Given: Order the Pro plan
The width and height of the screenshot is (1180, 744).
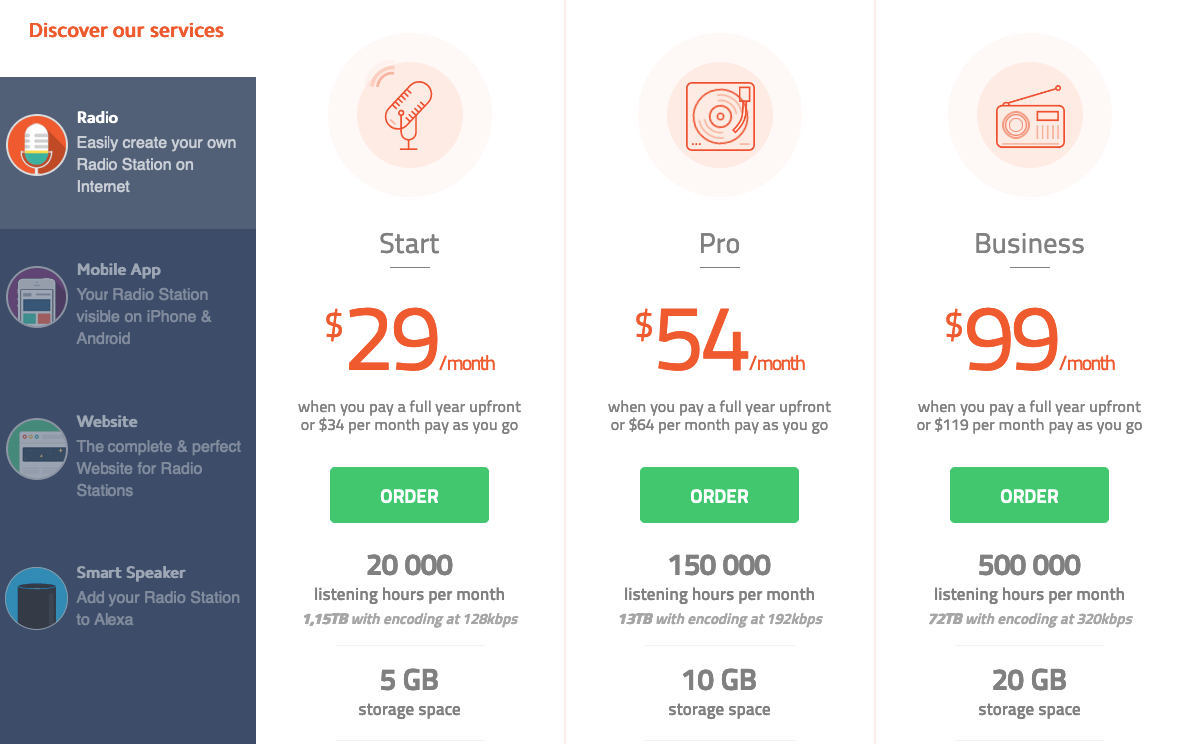Looking at the screenshot, I should [719, 494].
